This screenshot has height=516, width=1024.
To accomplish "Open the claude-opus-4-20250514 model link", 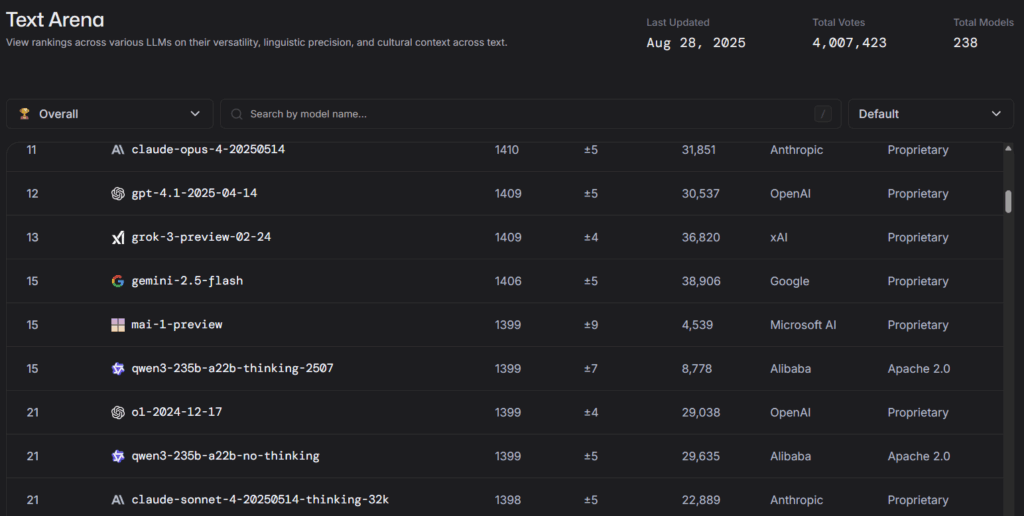I will pyautogui.click(x=208, y=150).
